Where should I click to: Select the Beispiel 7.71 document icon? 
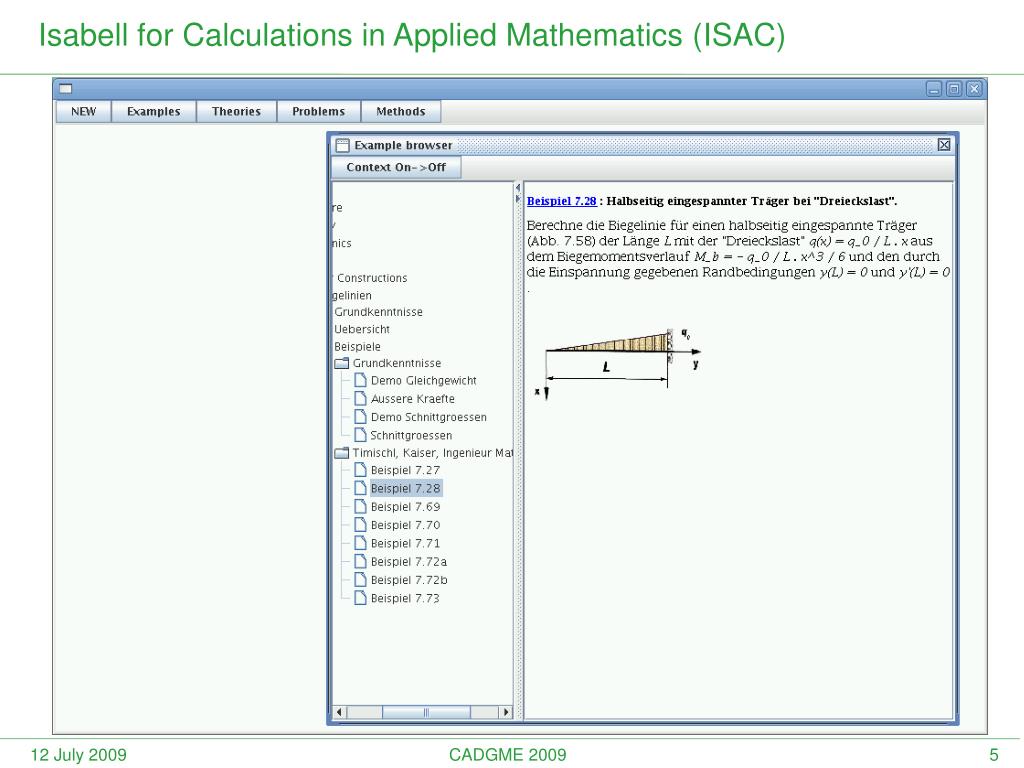point(360,543)
